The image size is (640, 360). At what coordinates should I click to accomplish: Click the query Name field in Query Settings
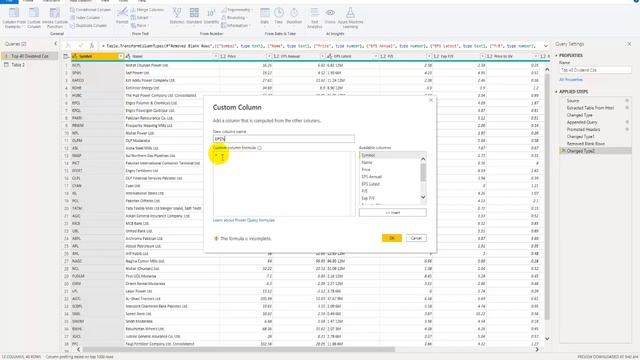pos(595,70)
